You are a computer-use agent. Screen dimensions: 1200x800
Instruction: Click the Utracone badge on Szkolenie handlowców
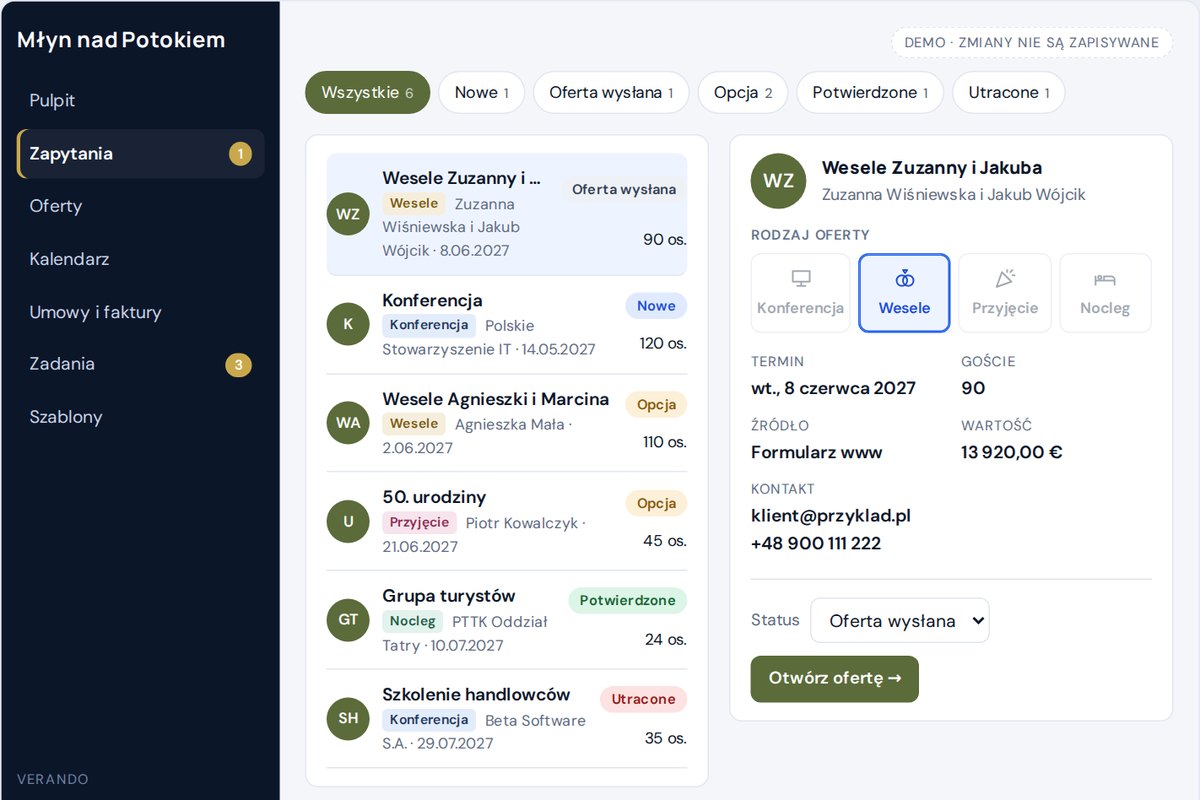coord(644,699)
